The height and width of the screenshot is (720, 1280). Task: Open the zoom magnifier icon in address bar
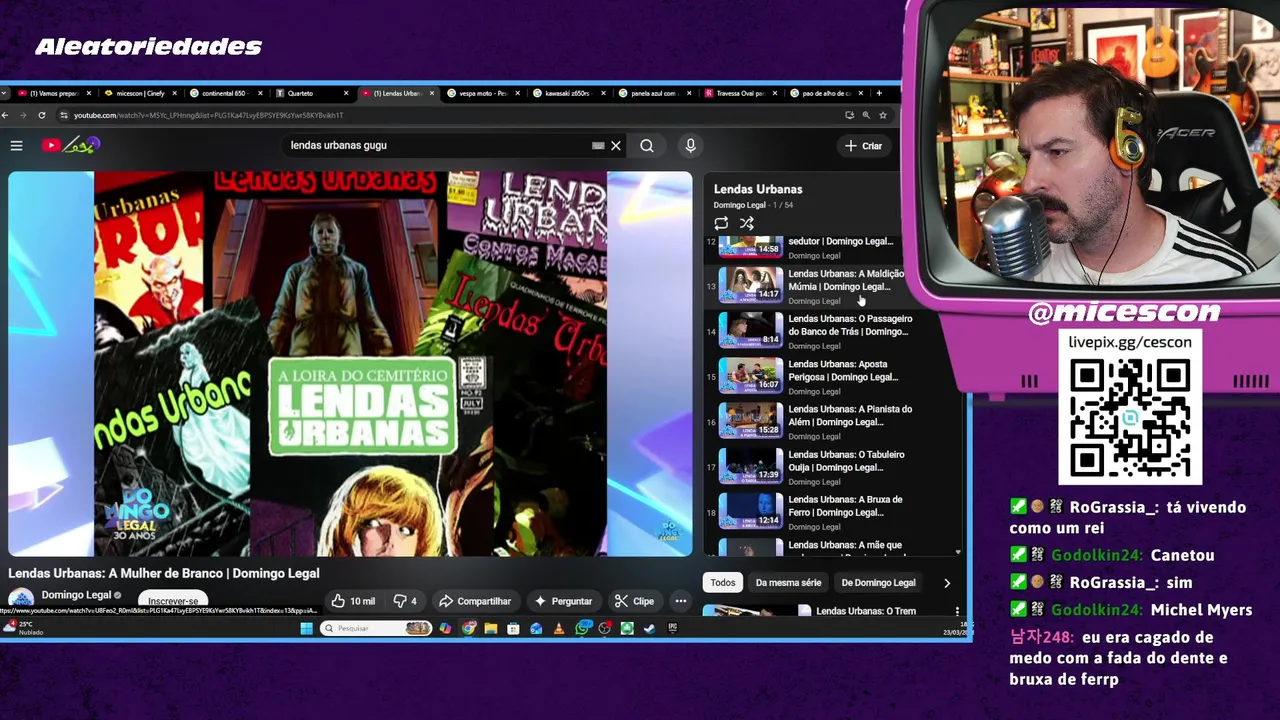tap(866, 115)
